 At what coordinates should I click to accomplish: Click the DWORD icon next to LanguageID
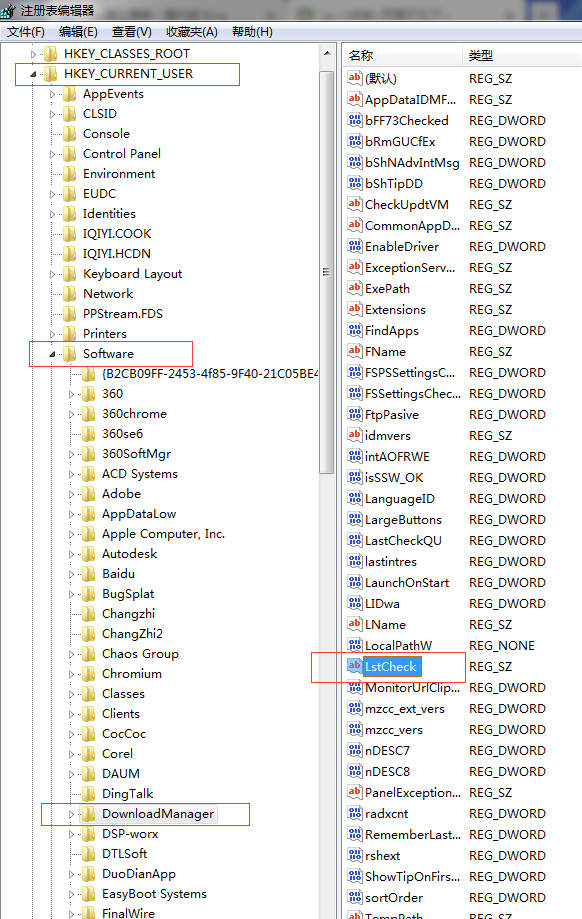(x=354, y=498)
